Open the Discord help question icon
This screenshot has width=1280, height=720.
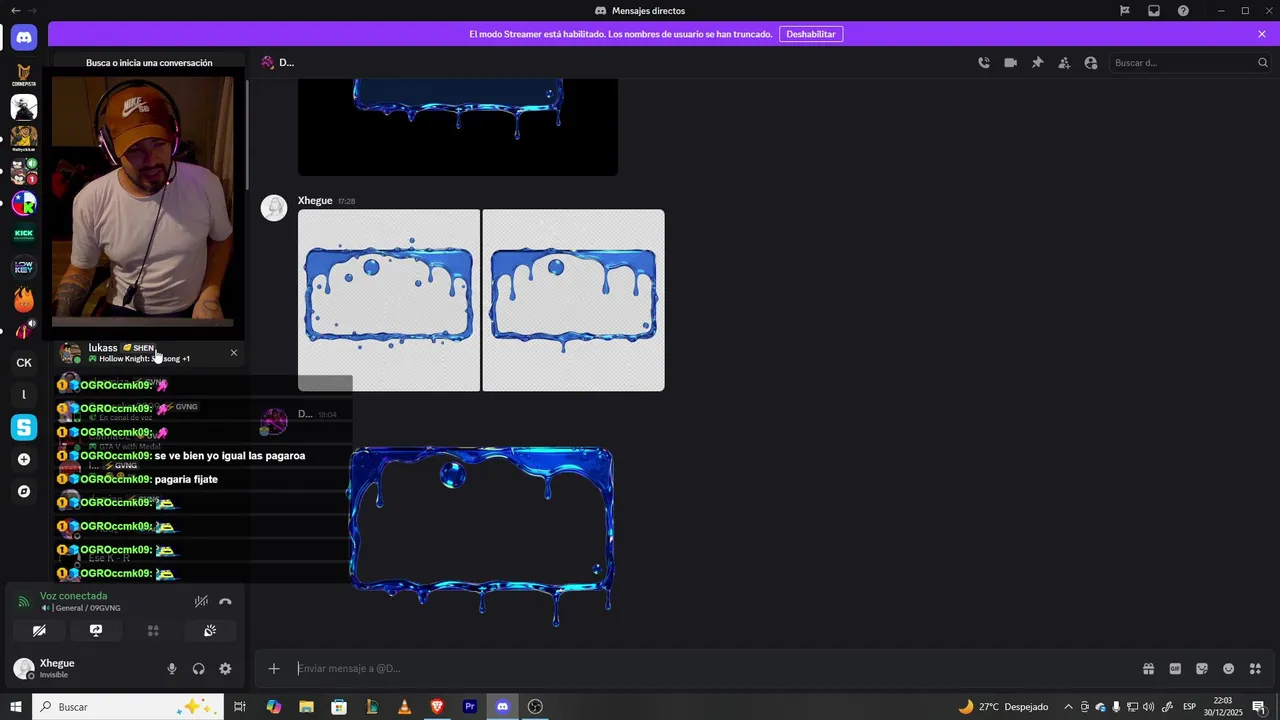coord(1183,10)
